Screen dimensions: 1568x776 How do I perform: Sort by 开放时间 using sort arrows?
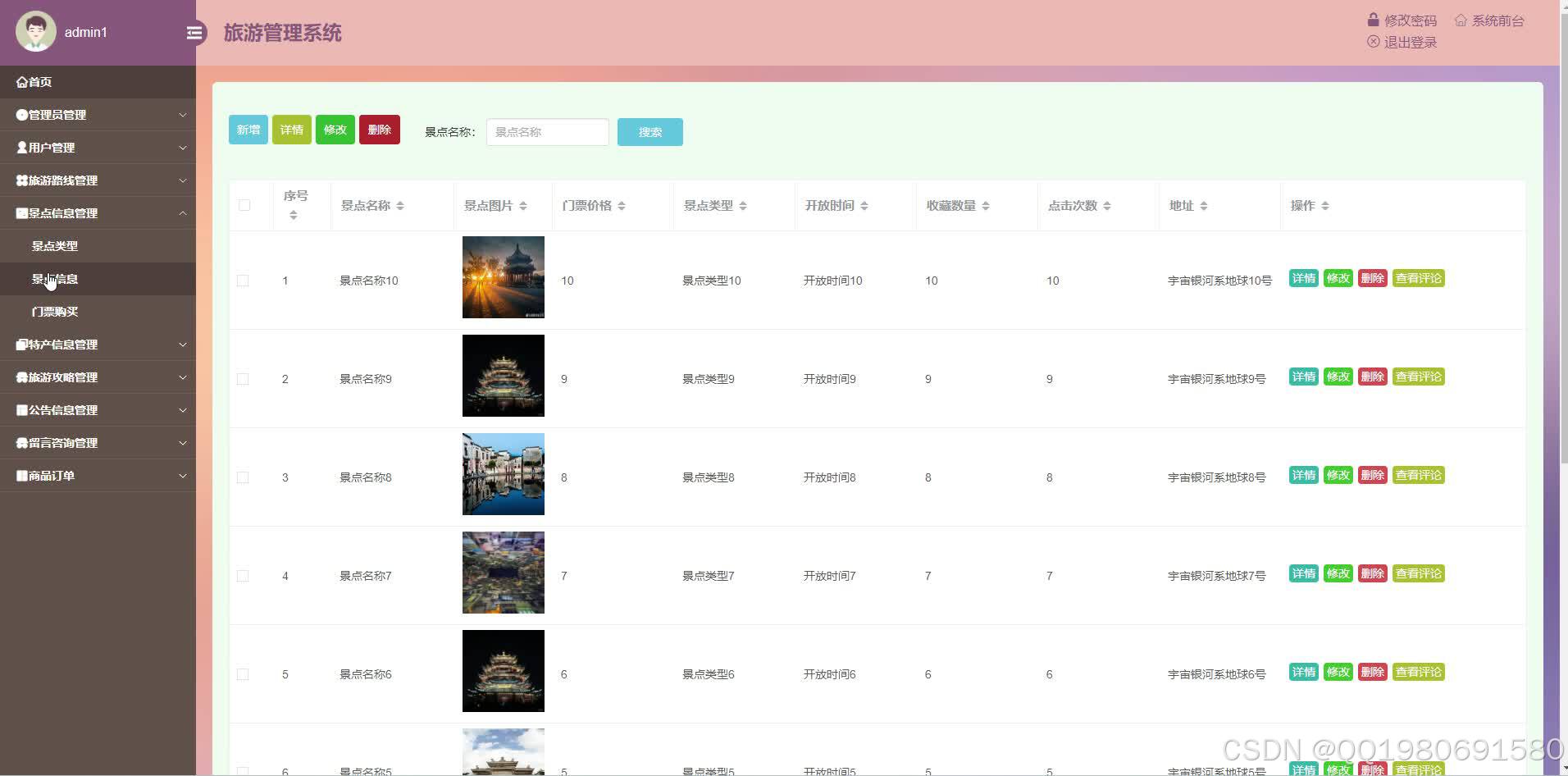click(864, 206)
